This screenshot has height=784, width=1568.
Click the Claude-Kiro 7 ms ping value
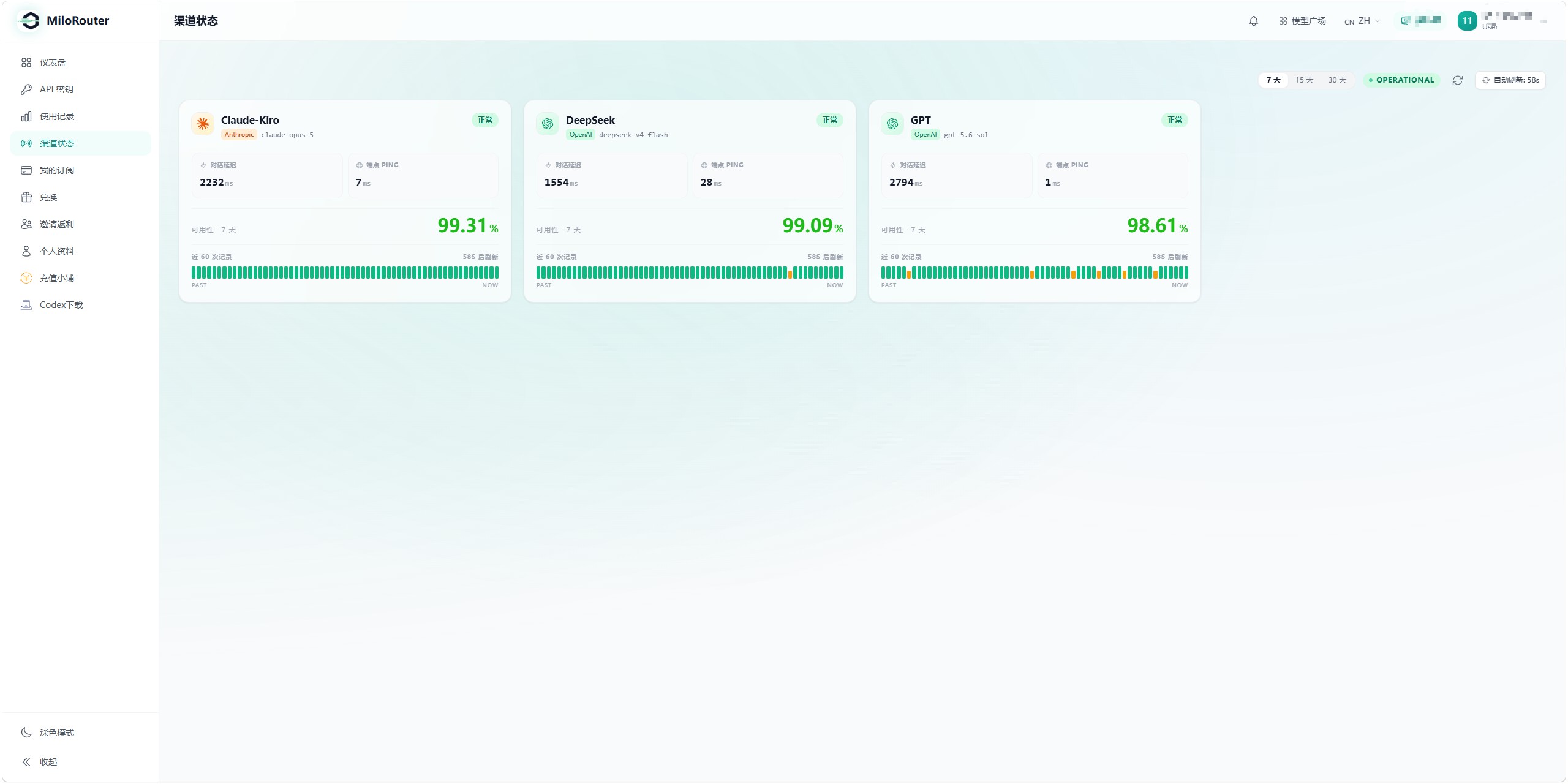tap(363, 183)
